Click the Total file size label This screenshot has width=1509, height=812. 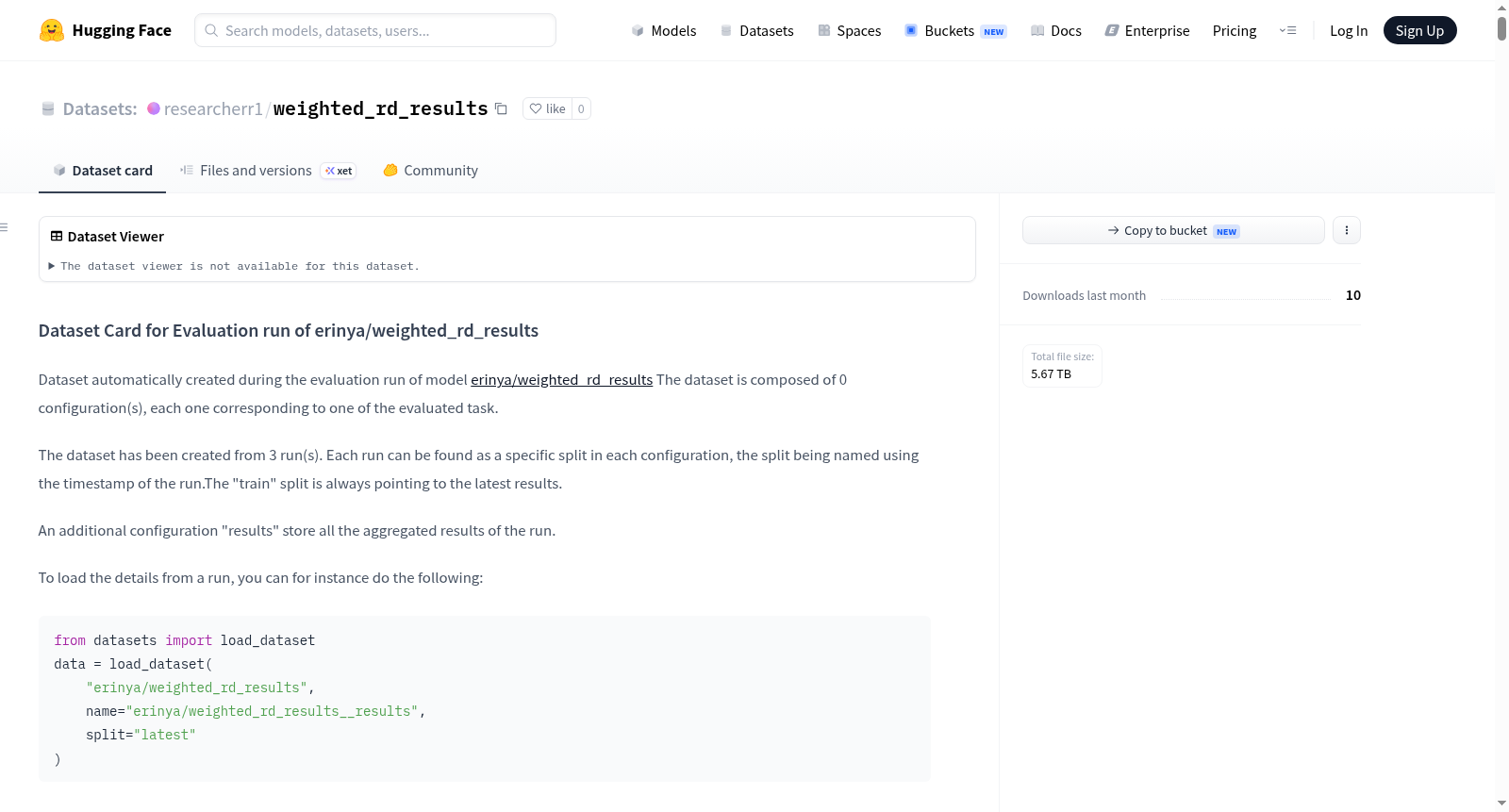point(1063,356)
